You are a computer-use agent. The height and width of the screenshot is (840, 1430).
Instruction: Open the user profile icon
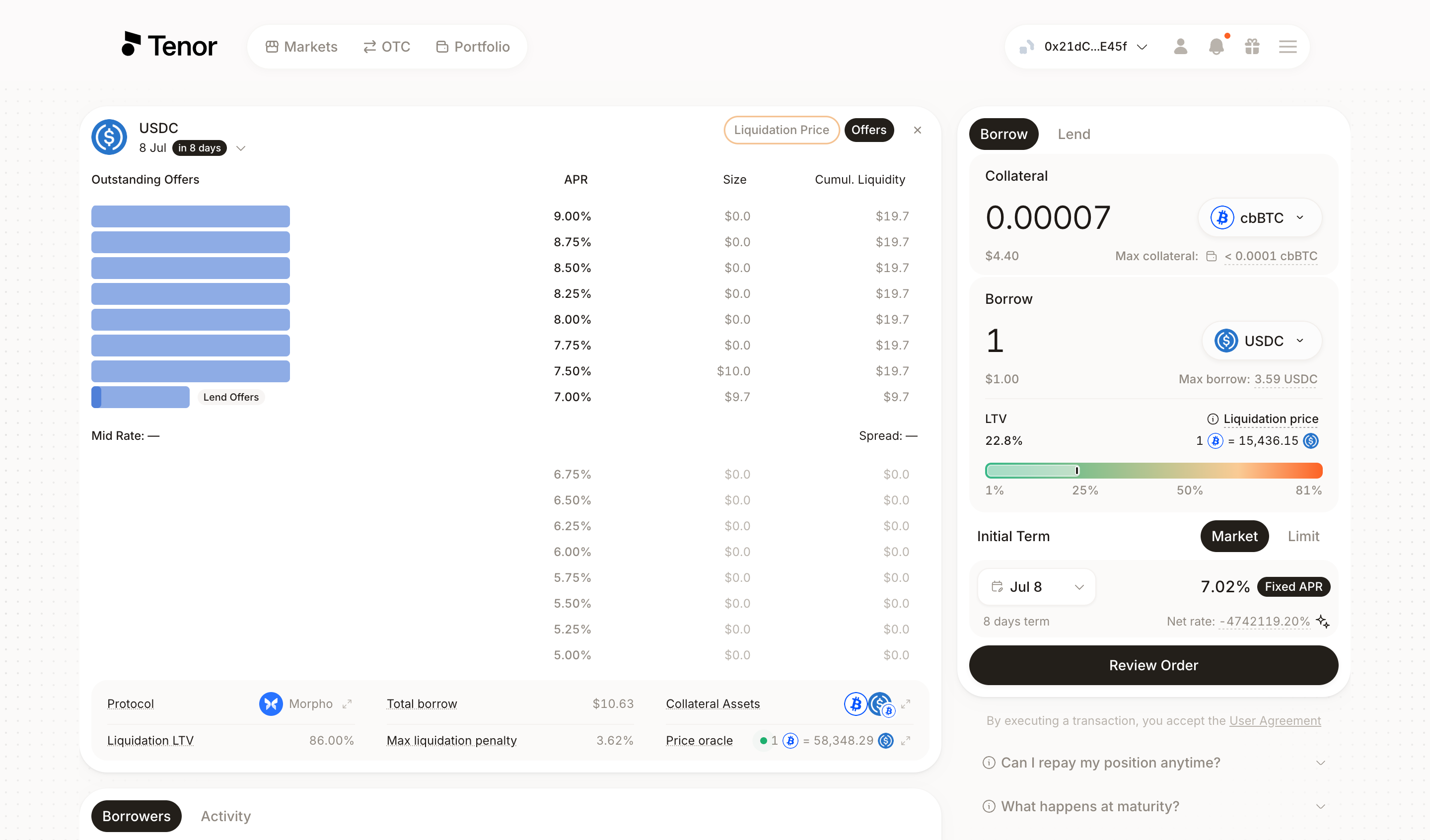pyautogui.click(x=1180, y=46)
